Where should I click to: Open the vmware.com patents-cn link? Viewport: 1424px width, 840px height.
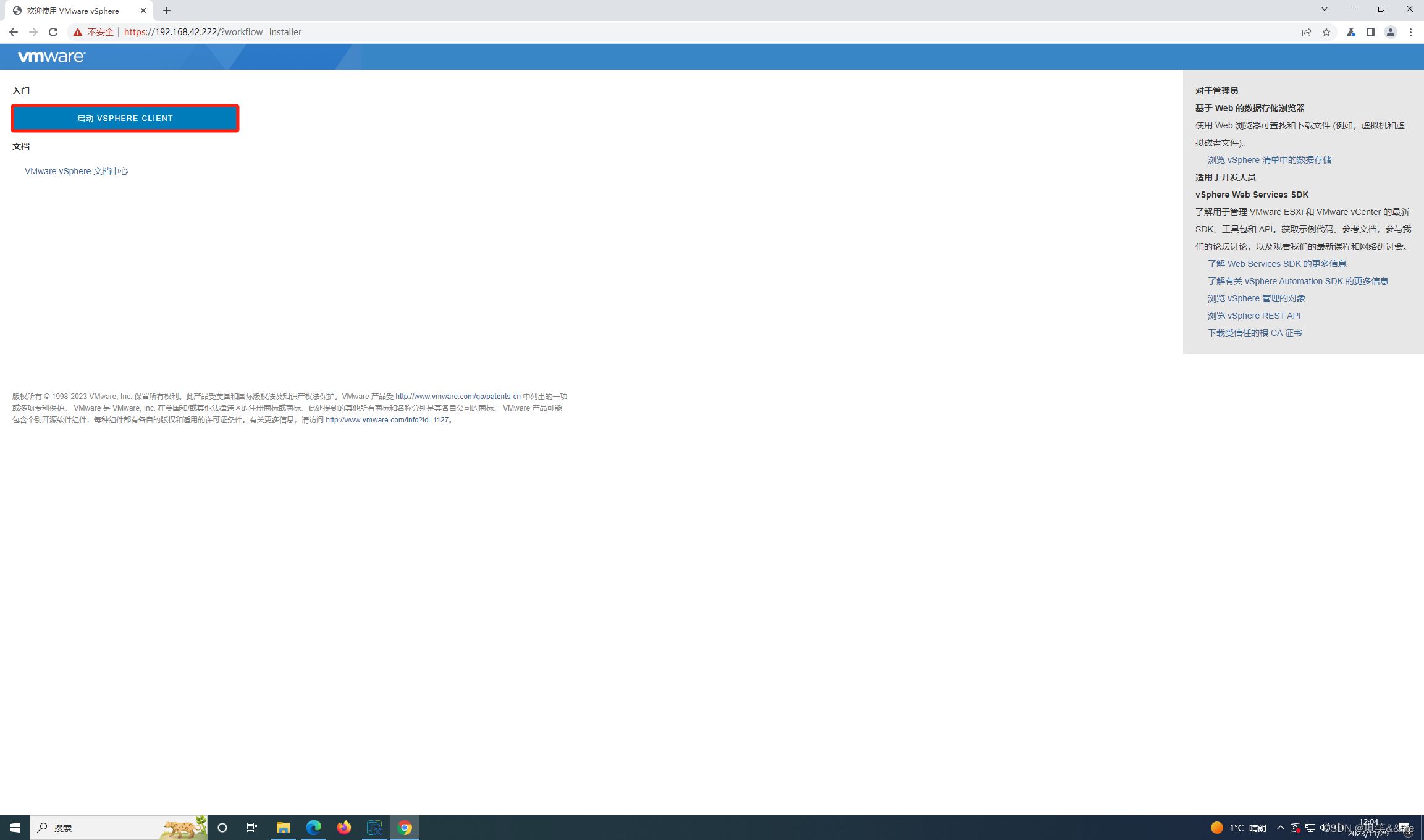(458, 397)
